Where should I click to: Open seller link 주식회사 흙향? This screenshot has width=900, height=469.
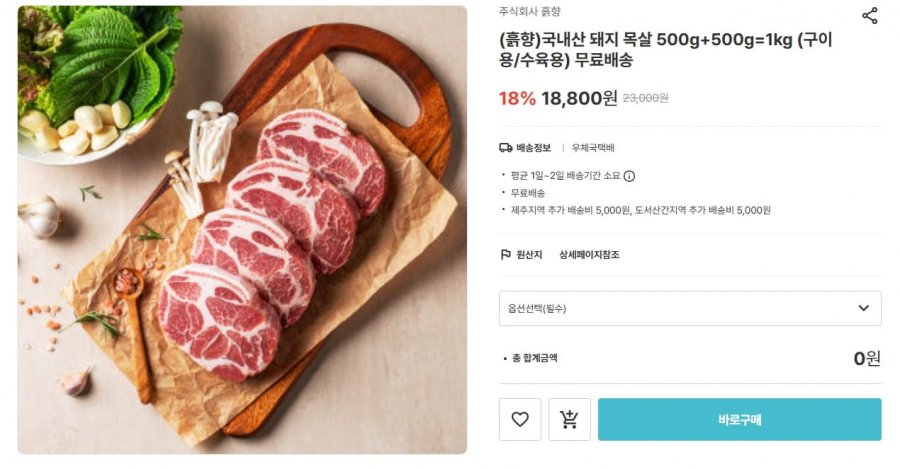pos(530,12)
